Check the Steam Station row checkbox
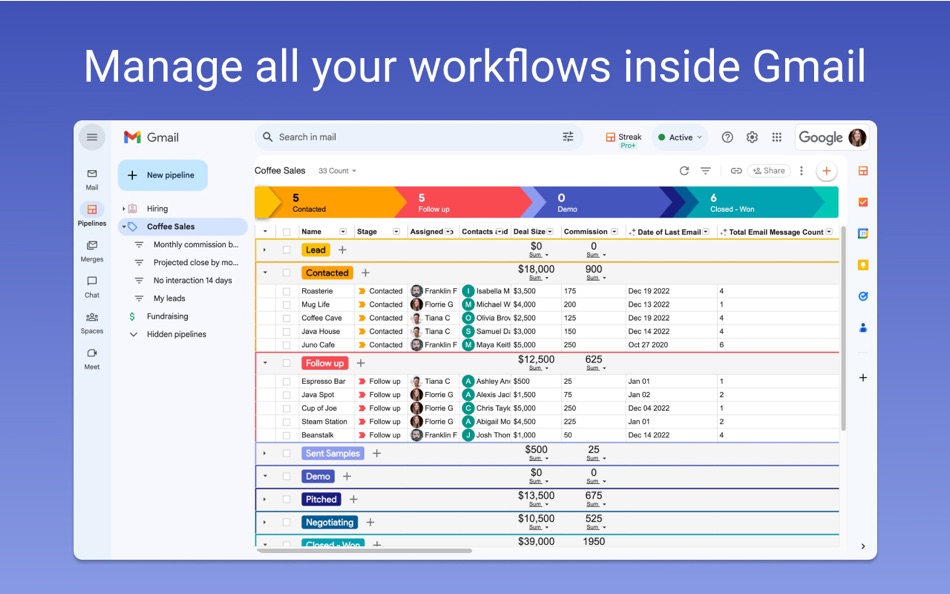 point(287,422)
